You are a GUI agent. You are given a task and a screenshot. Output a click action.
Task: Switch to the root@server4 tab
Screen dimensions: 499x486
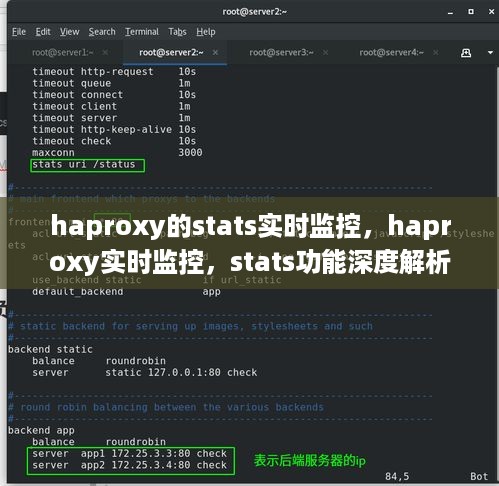tap(391, 52)
